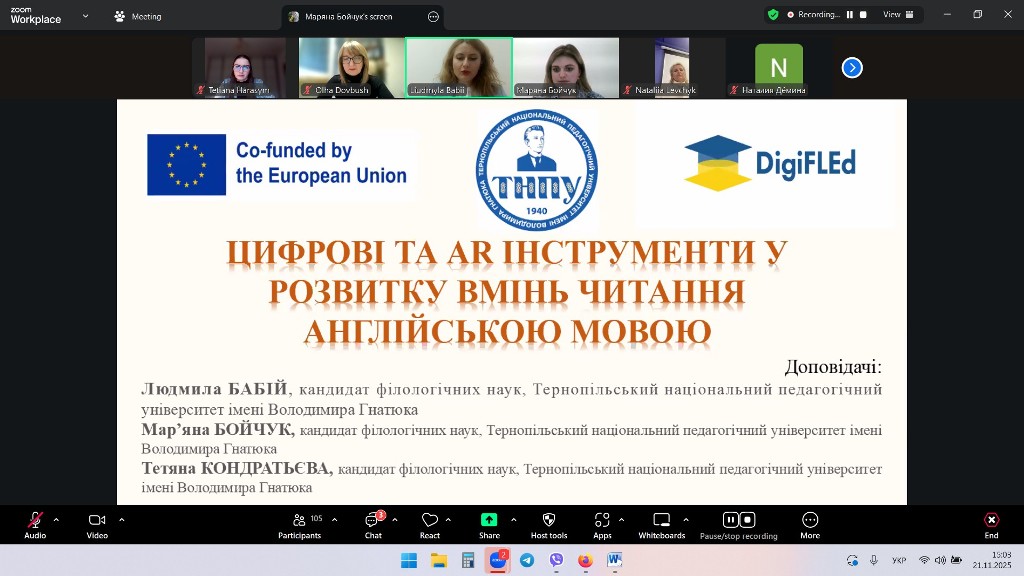Show next participants with the blue arrow
The width and height of the screenshot is (1024, 576).
point(852,68)
